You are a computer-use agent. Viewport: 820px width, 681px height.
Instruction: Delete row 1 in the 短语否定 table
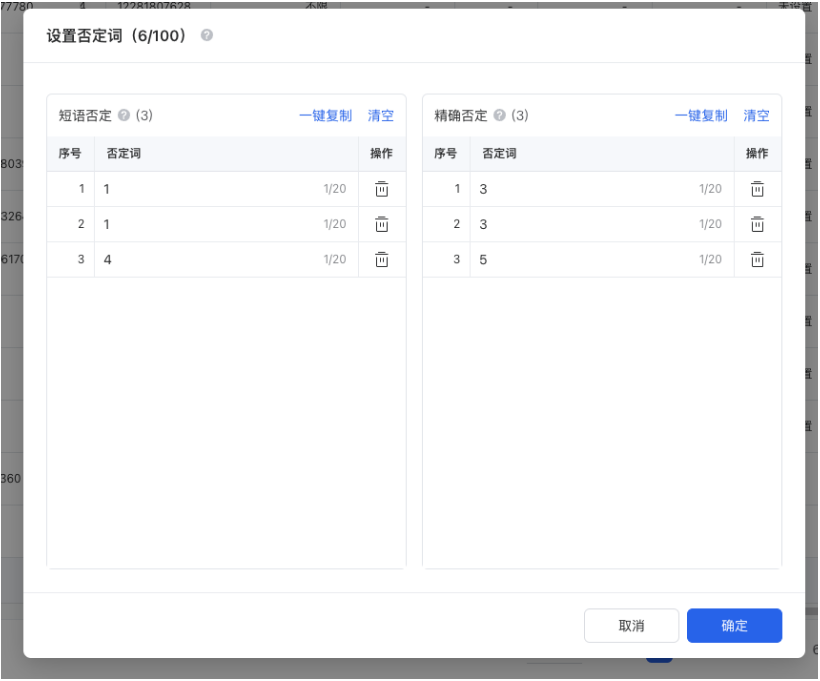381,188
